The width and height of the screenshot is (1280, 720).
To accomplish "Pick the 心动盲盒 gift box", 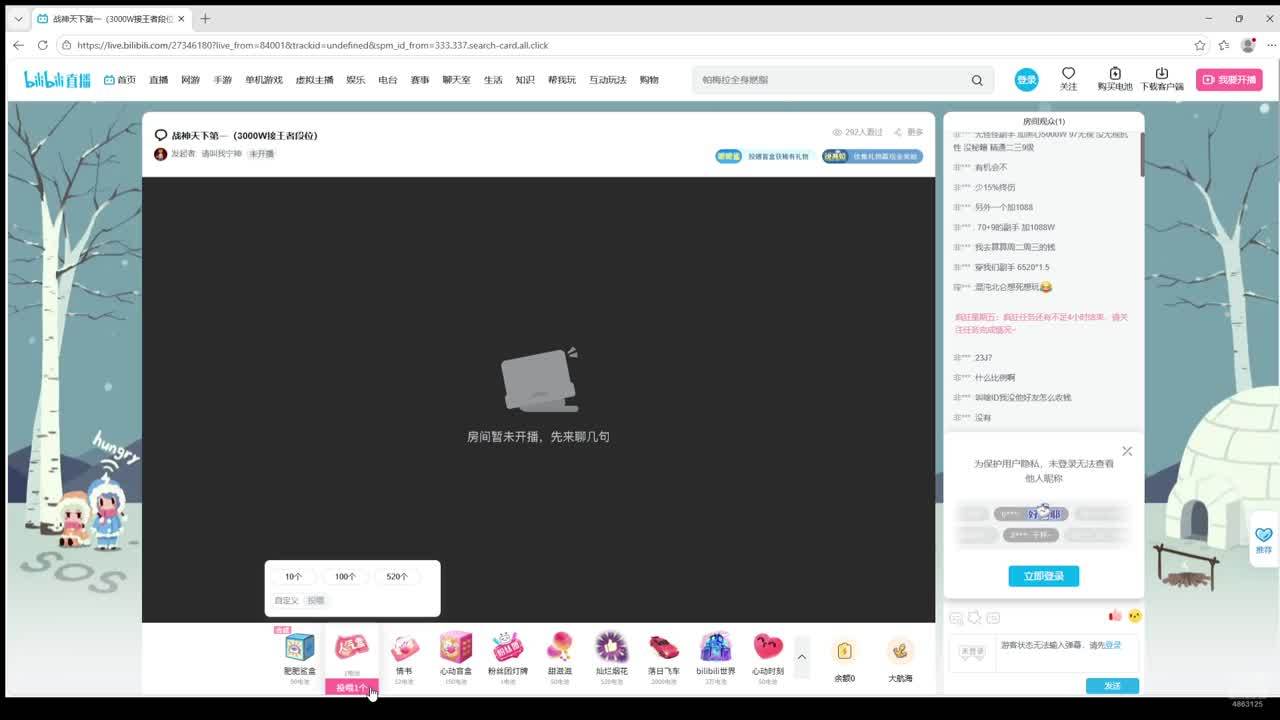I will 455,648.
